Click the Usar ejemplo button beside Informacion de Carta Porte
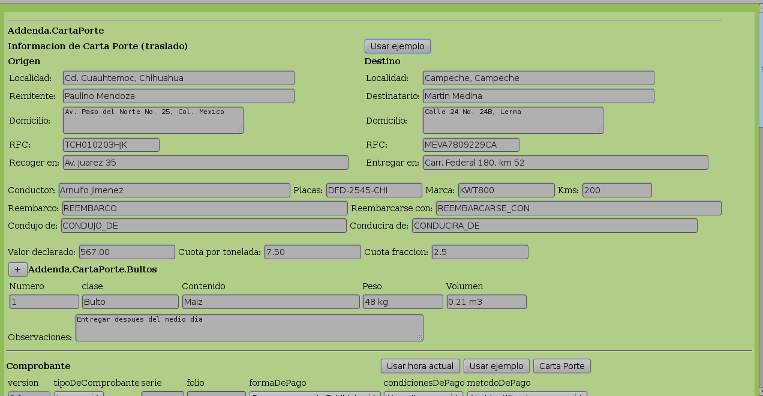Viewport: 763px width, 396px height. [x=397, y=46]
